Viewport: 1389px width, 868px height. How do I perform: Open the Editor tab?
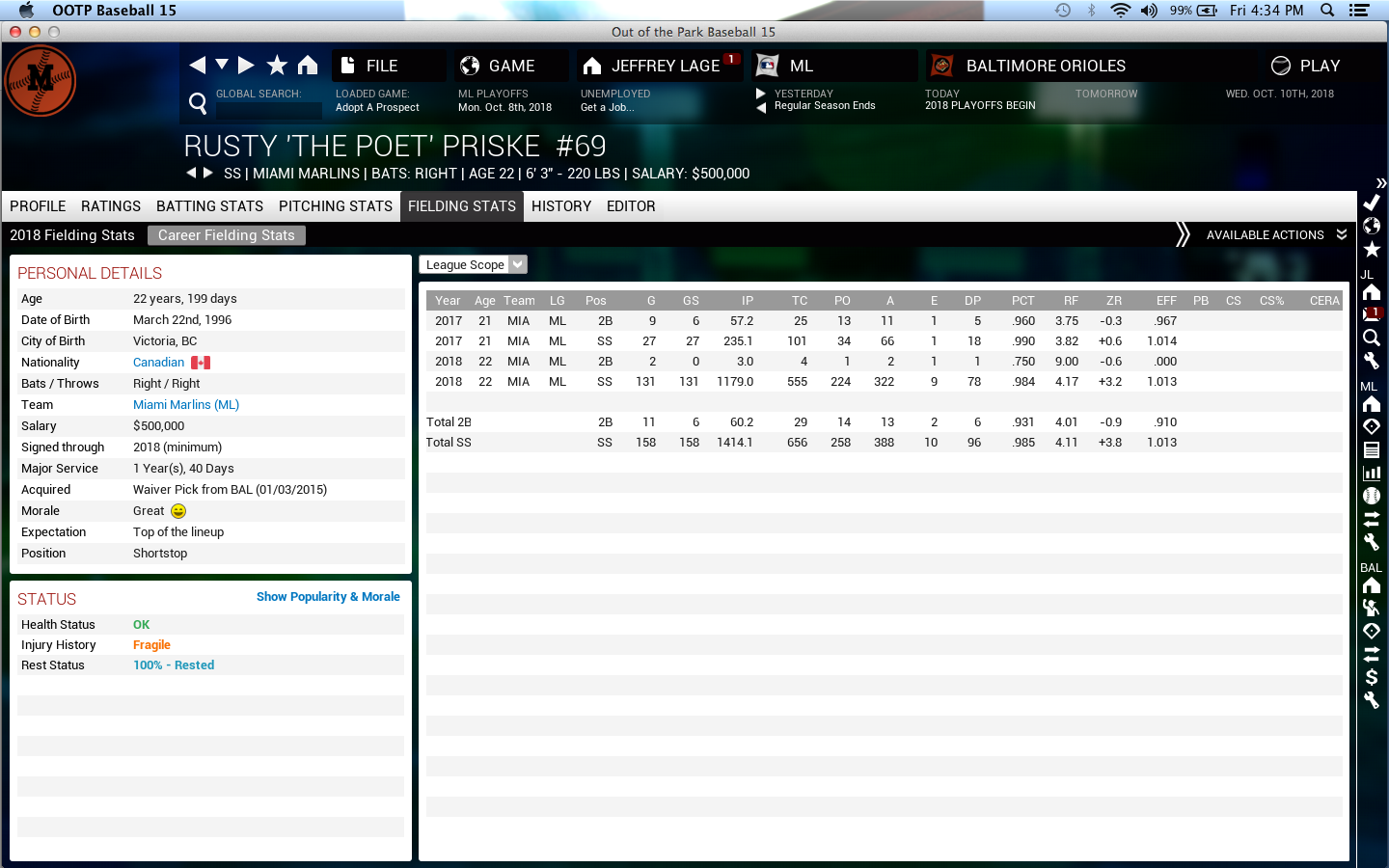click(631, 206)
